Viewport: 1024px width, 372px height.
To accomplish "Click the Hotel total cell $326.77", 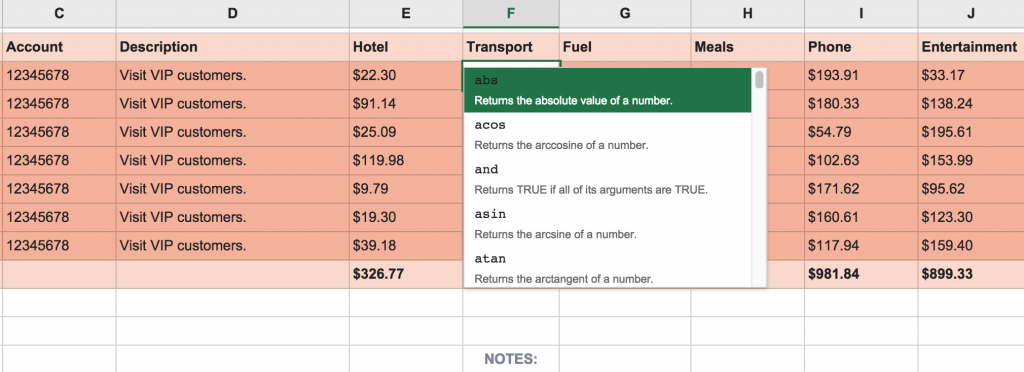I will pos(406,274).
